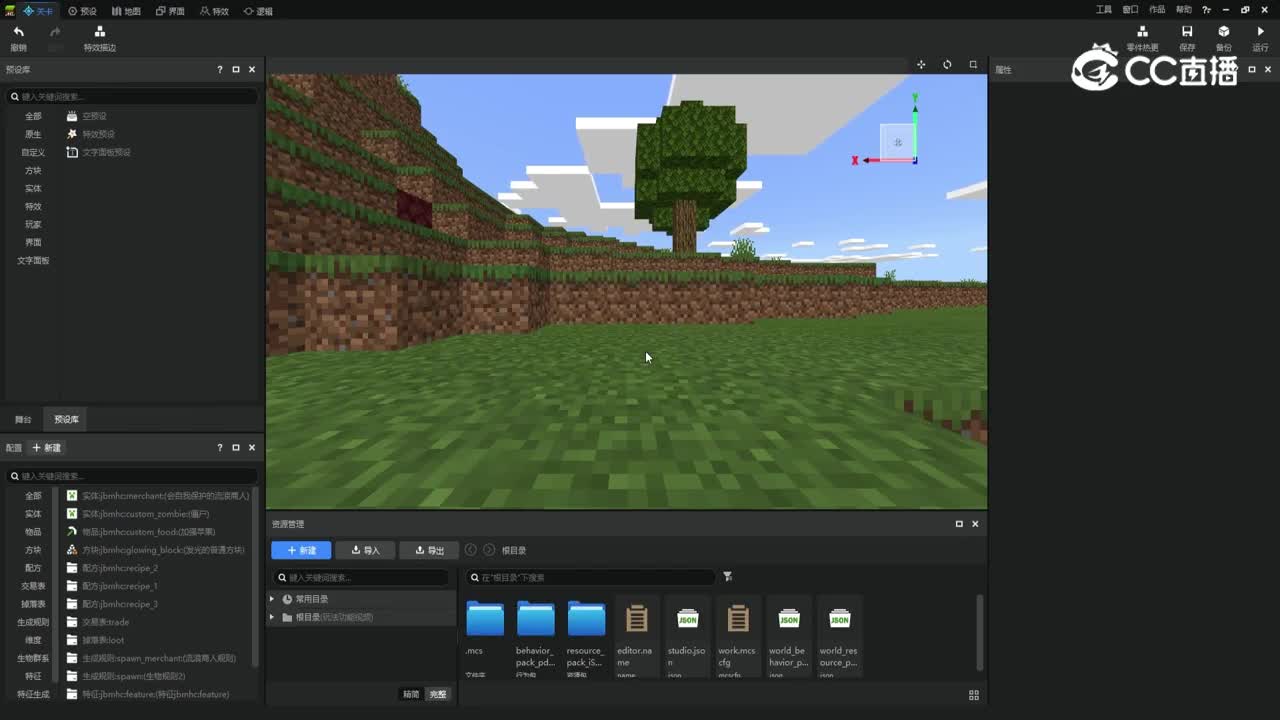Click the 特效描边 effect outline icon
Viewport: 1280px width, 720px height.
click(x=99, y=32)
